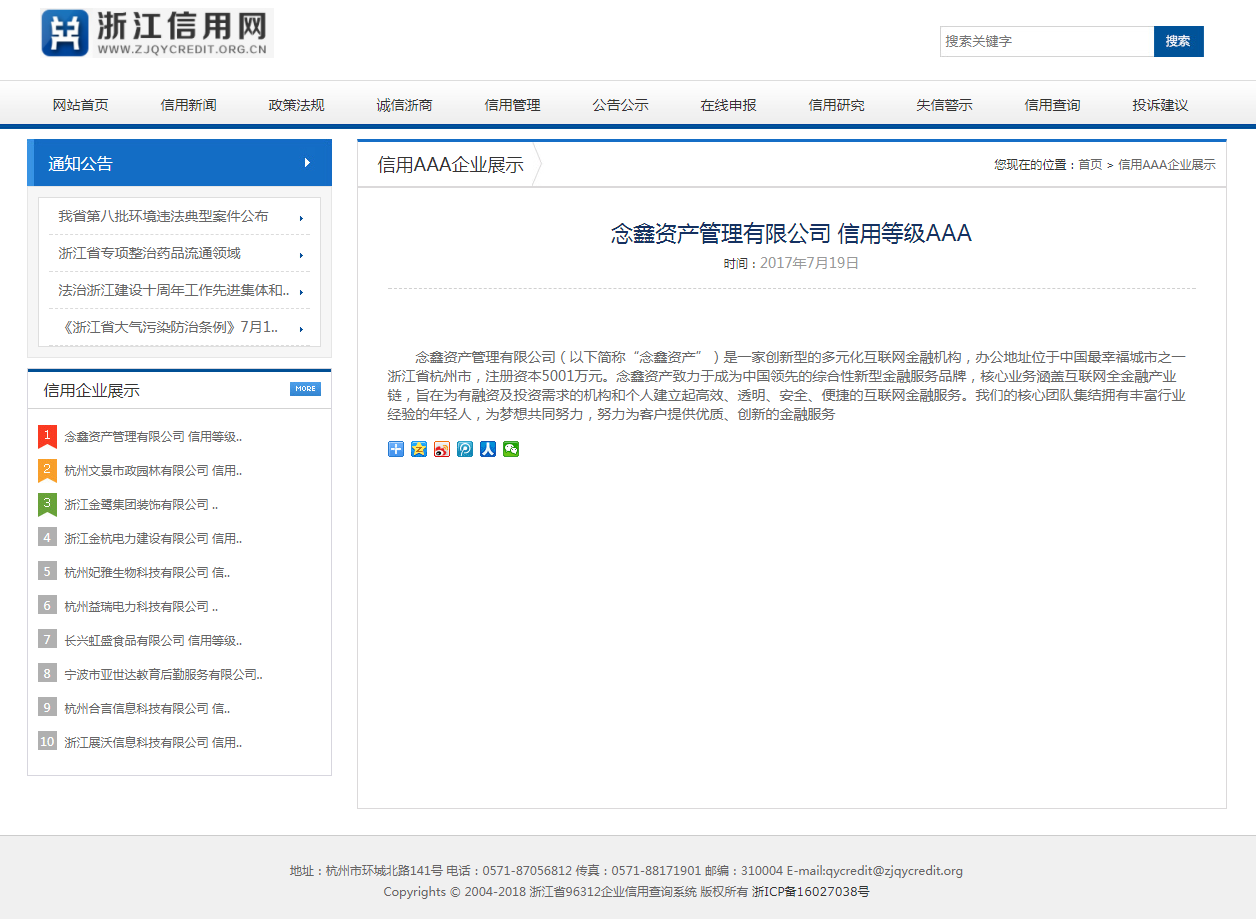Open the 信用新闻 menu item
1256x919 pixels.
point(189,105)
